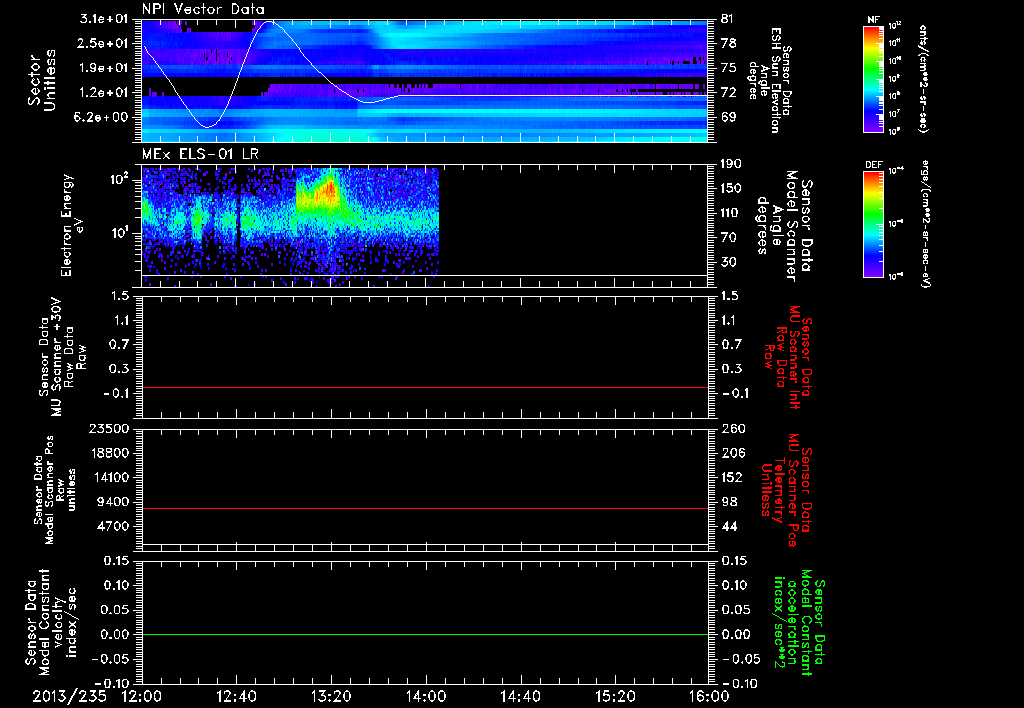The image size is (1024, 708).
Task: Click the '12:00' time tick label
Action: (142, 696)
